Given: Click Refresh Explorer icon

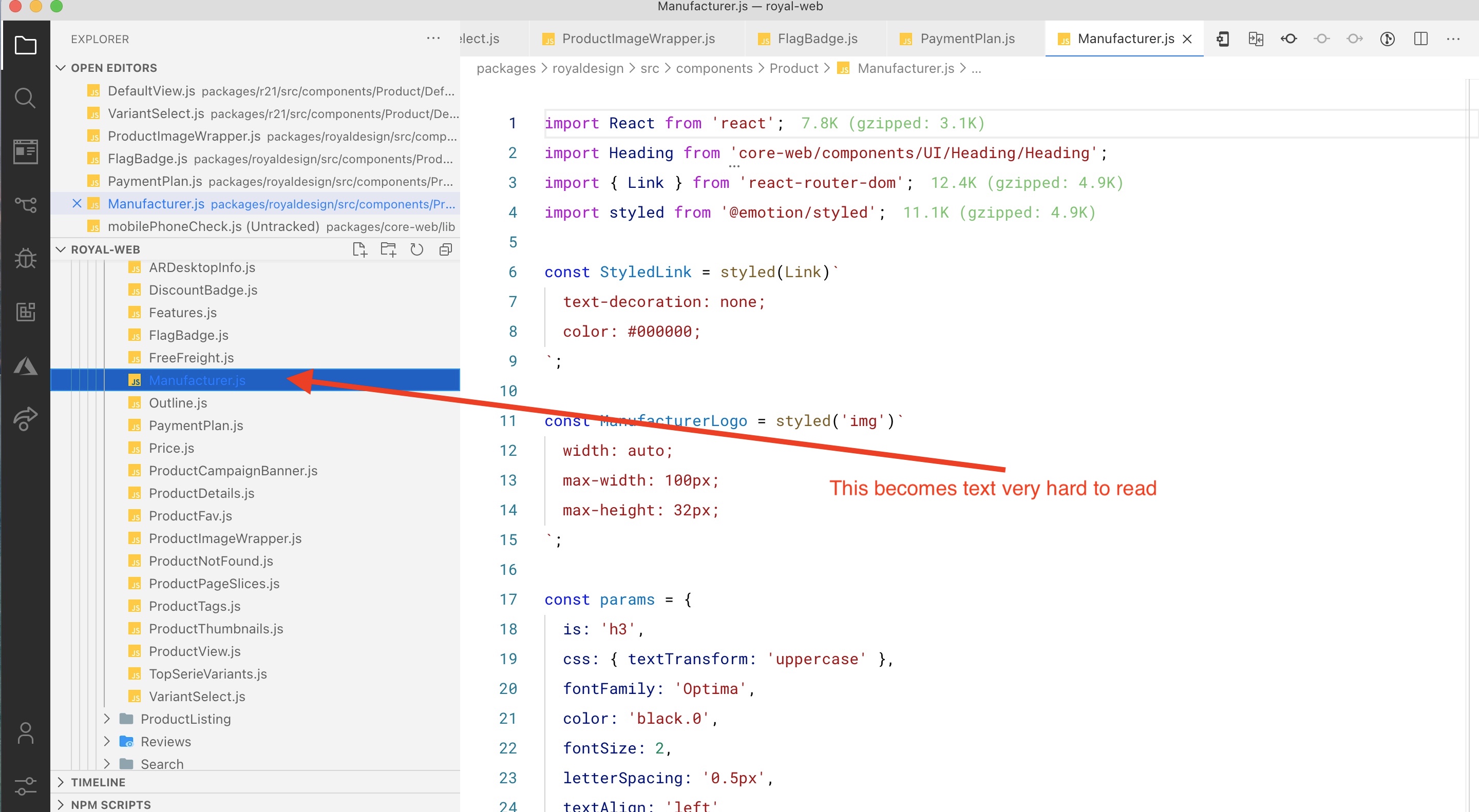Looking at the screenshot, I should point(417,249).
